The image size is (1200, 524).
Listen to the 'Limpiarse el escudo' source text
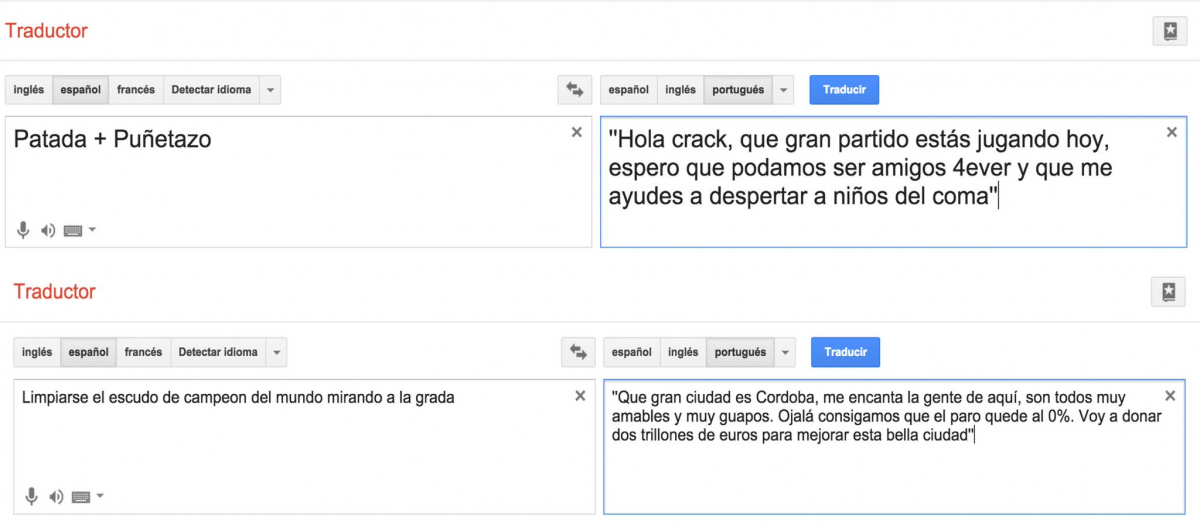coord(56,497)
